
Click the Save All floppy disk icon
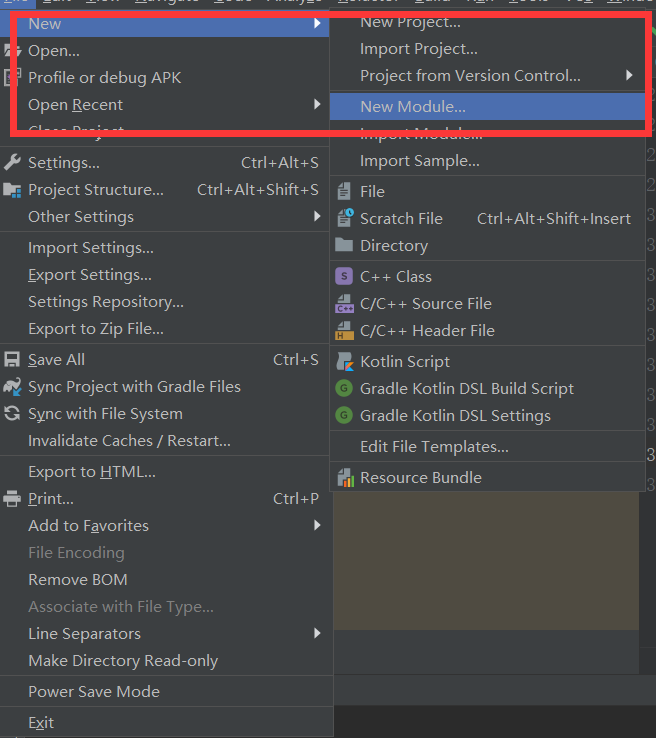click(x=12, y=360)
